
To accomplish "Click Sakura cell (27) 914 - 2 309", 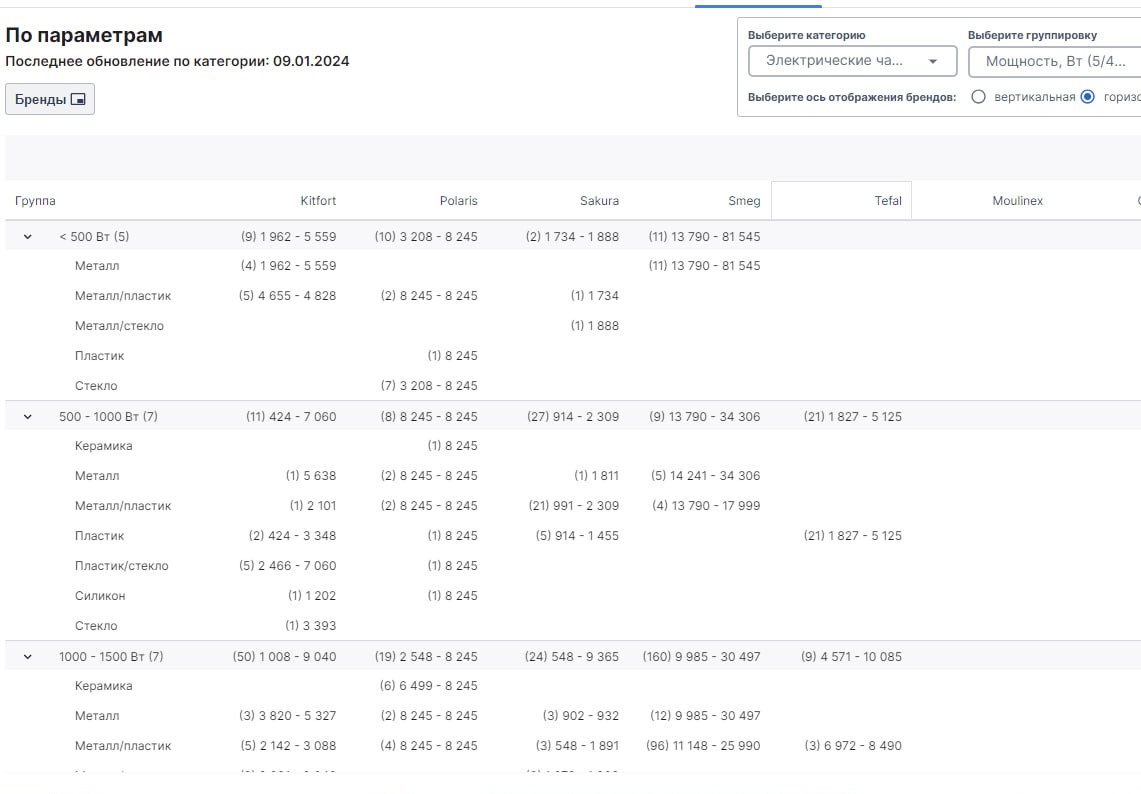I will click(573, 417).
